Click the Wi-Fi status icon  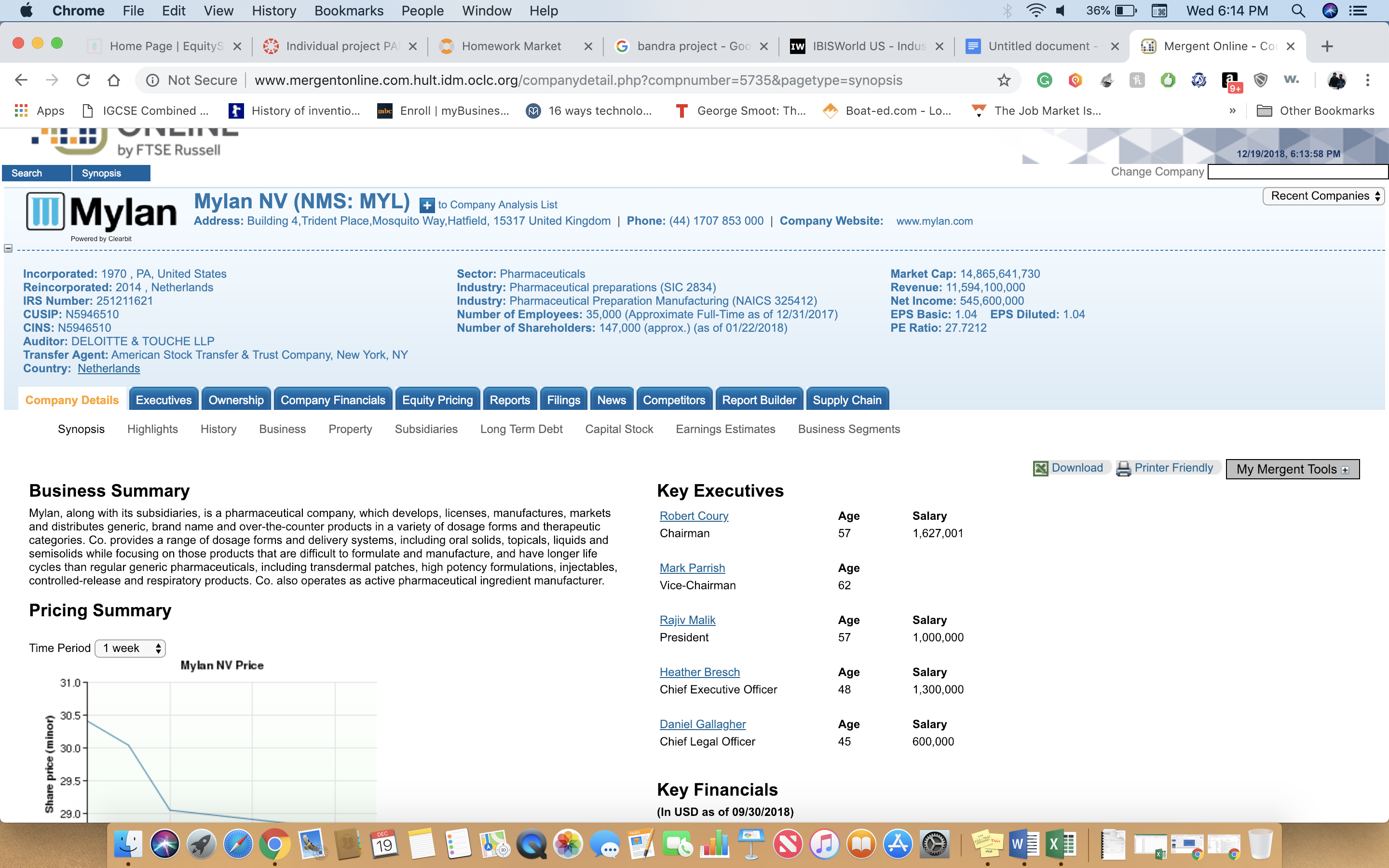click(1036, 11)
